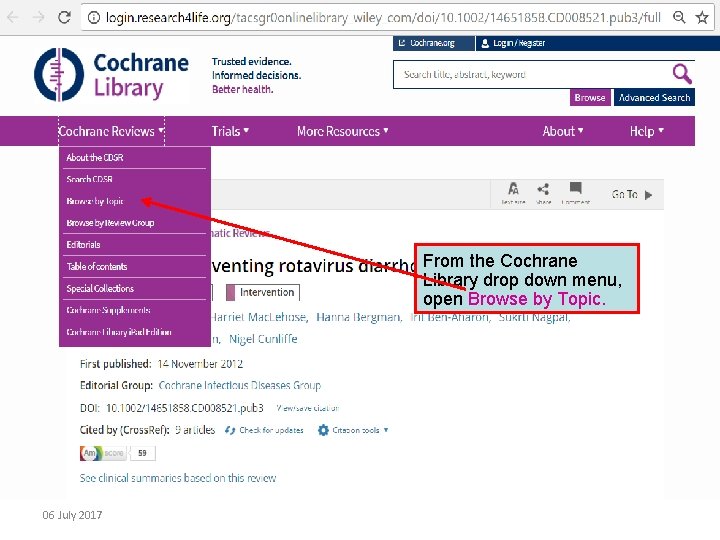Select Cochrane Library iPad Edition item

coord(133,332)
